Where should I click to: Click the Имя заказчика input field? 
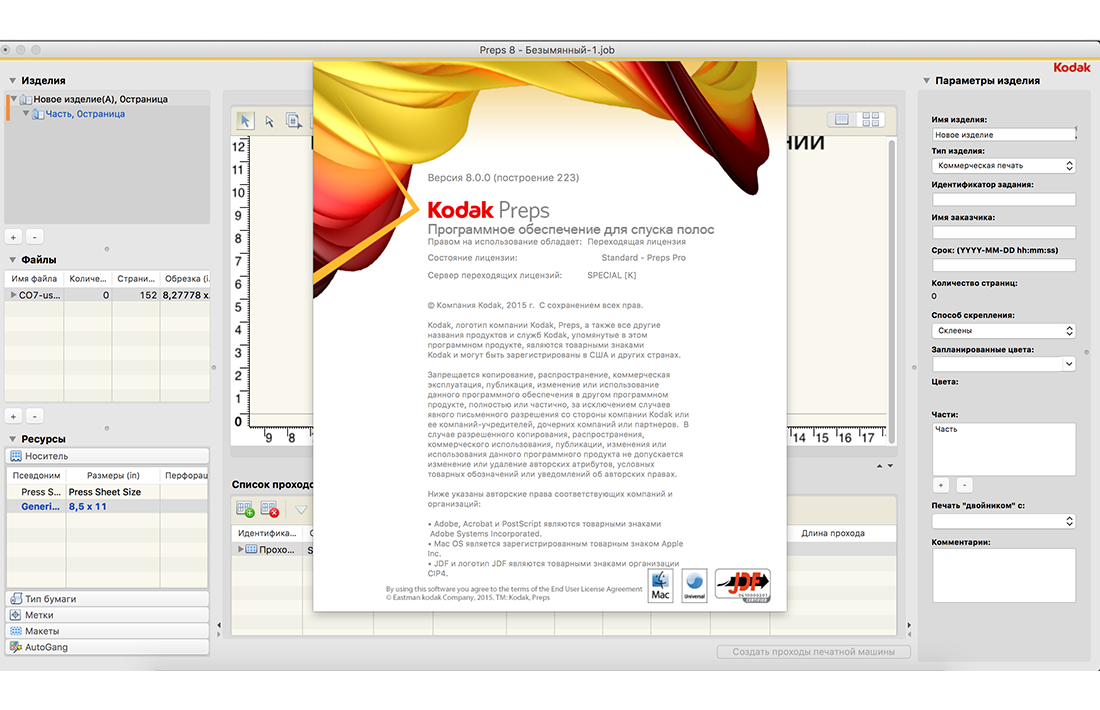(1003, 231)
